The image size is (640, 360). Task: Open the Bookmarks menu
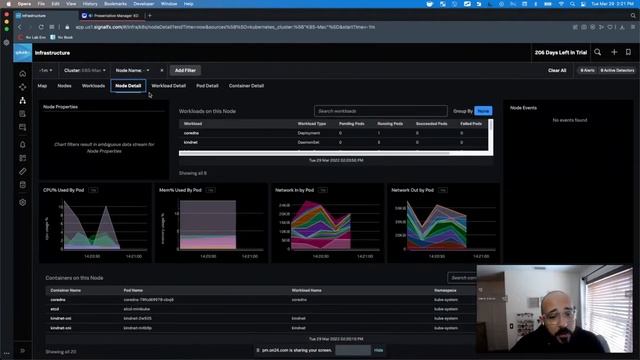coord(116,4)
